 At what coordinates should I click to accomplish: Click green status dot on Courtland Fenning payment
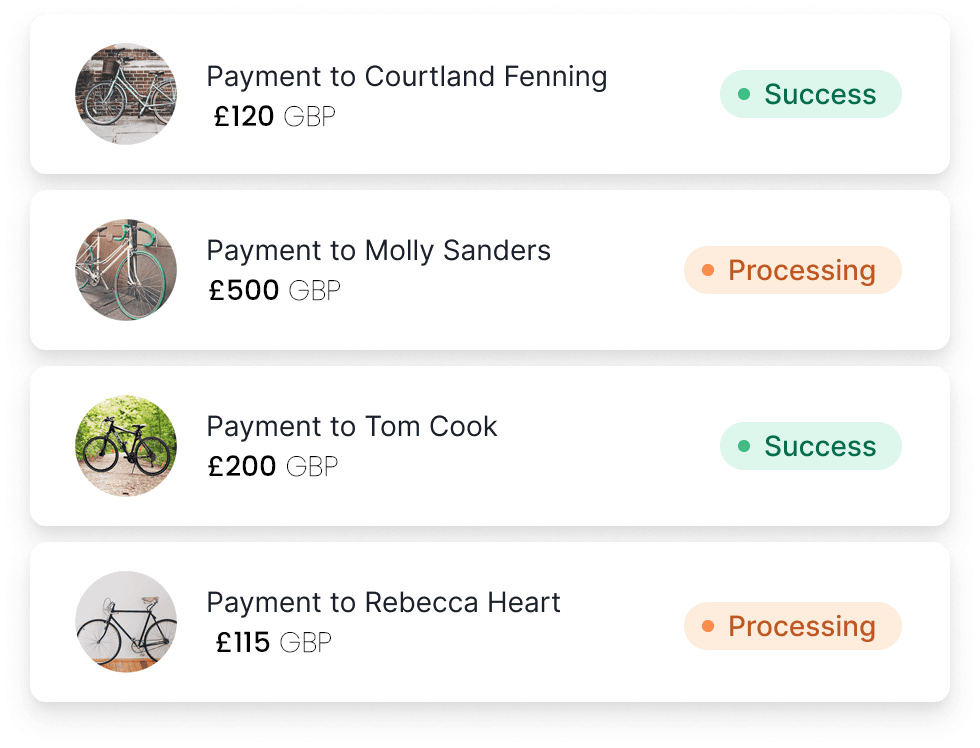pos(744,94)
